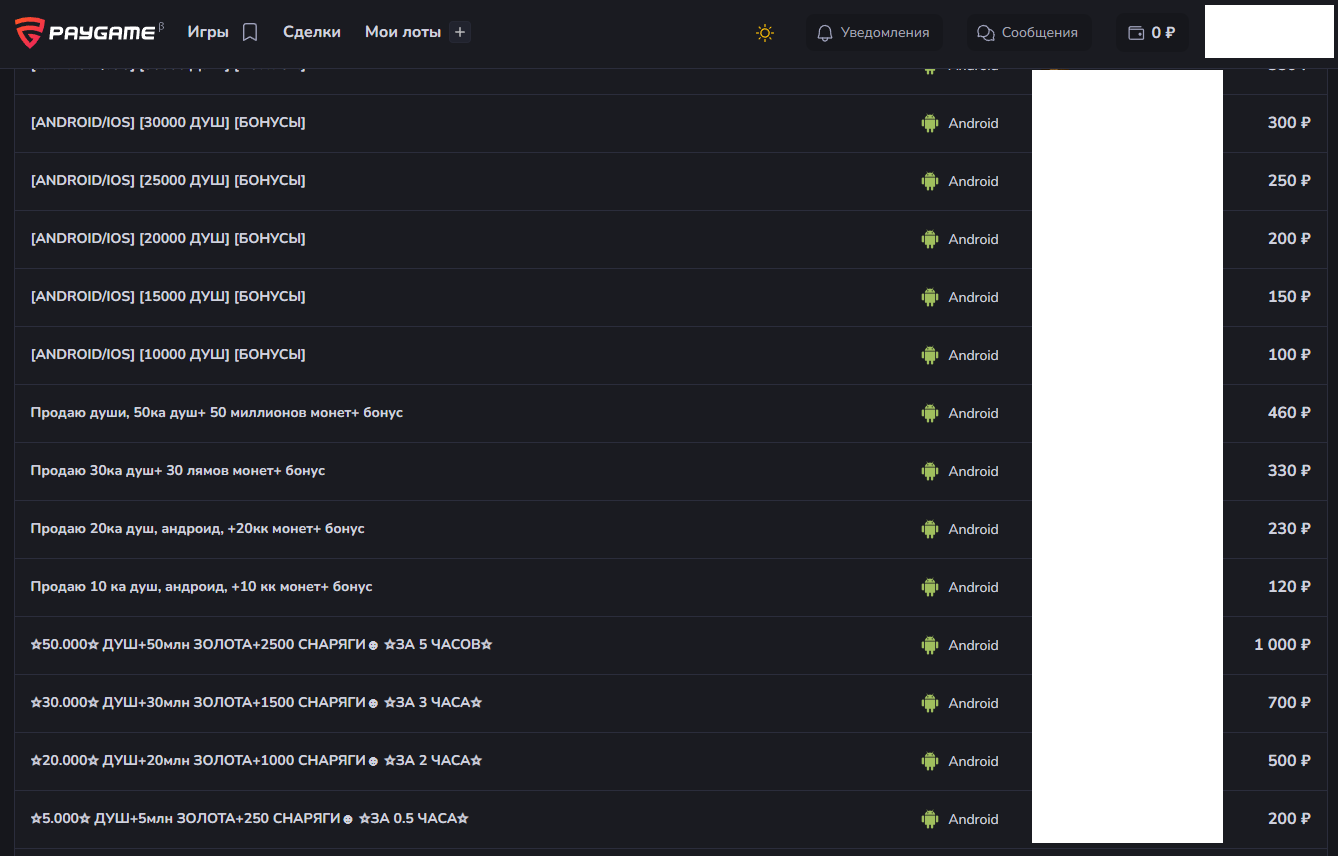The image size is (1338, 856).
Task: Click Android icon in 25000 ДУШ row
Action: click(930, 181)
